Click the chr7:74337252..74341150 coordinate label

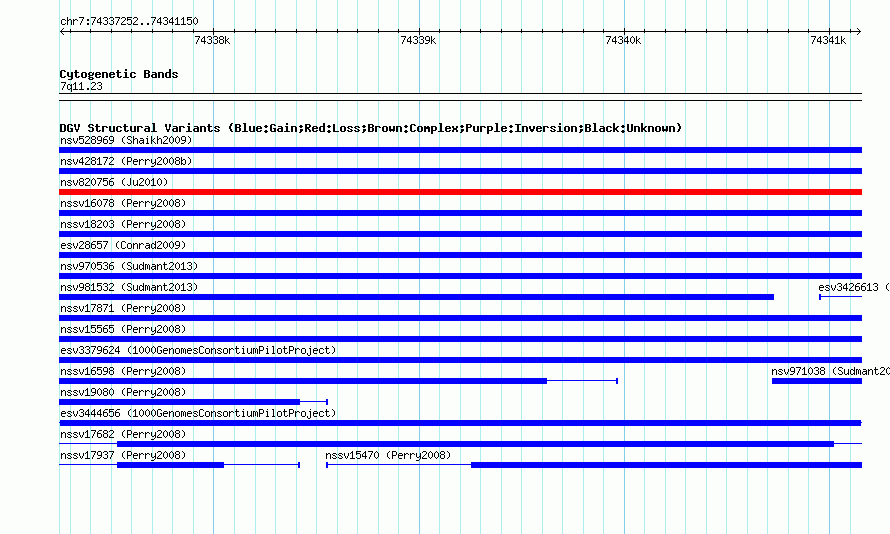(x=129, y=21)
